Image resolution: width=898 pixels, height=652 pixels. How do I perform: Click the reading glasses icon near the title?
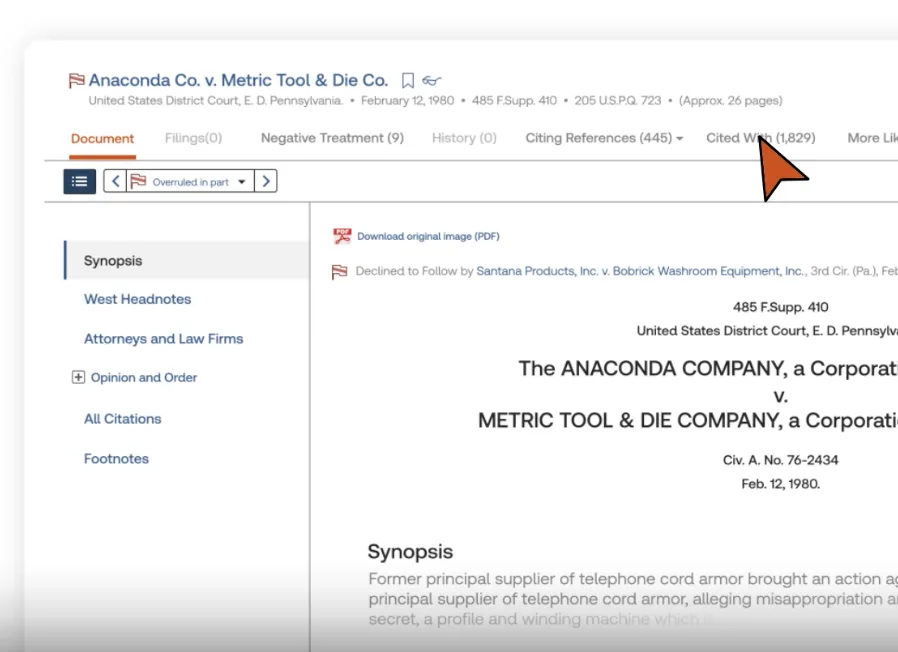click(431, 79)
